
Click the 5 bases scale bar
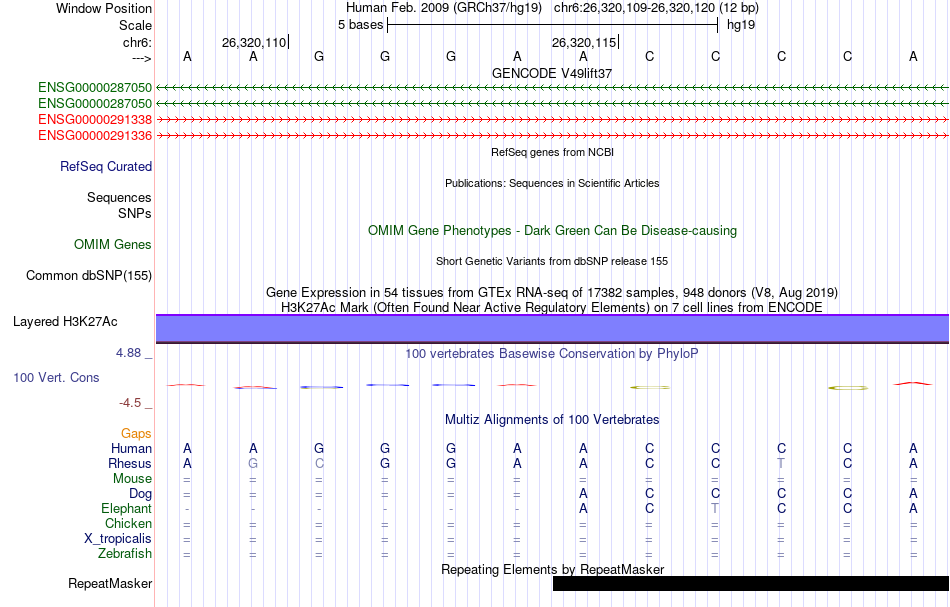[x=553, y=25]
